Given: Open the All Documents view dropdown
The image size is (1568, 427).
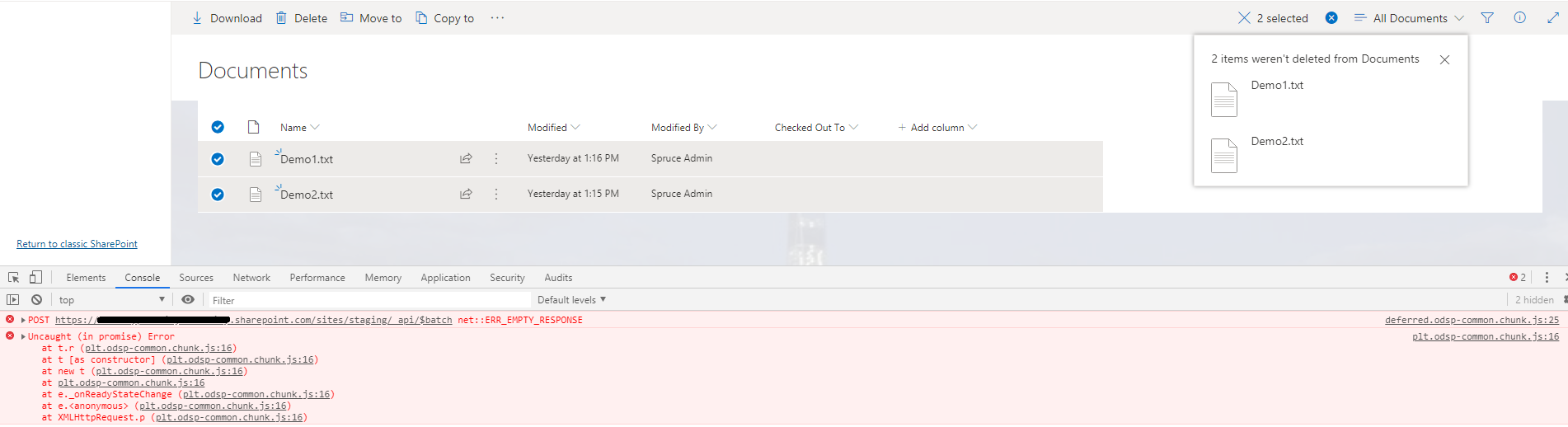Looking at the screenshot, I should (1409, 18).
